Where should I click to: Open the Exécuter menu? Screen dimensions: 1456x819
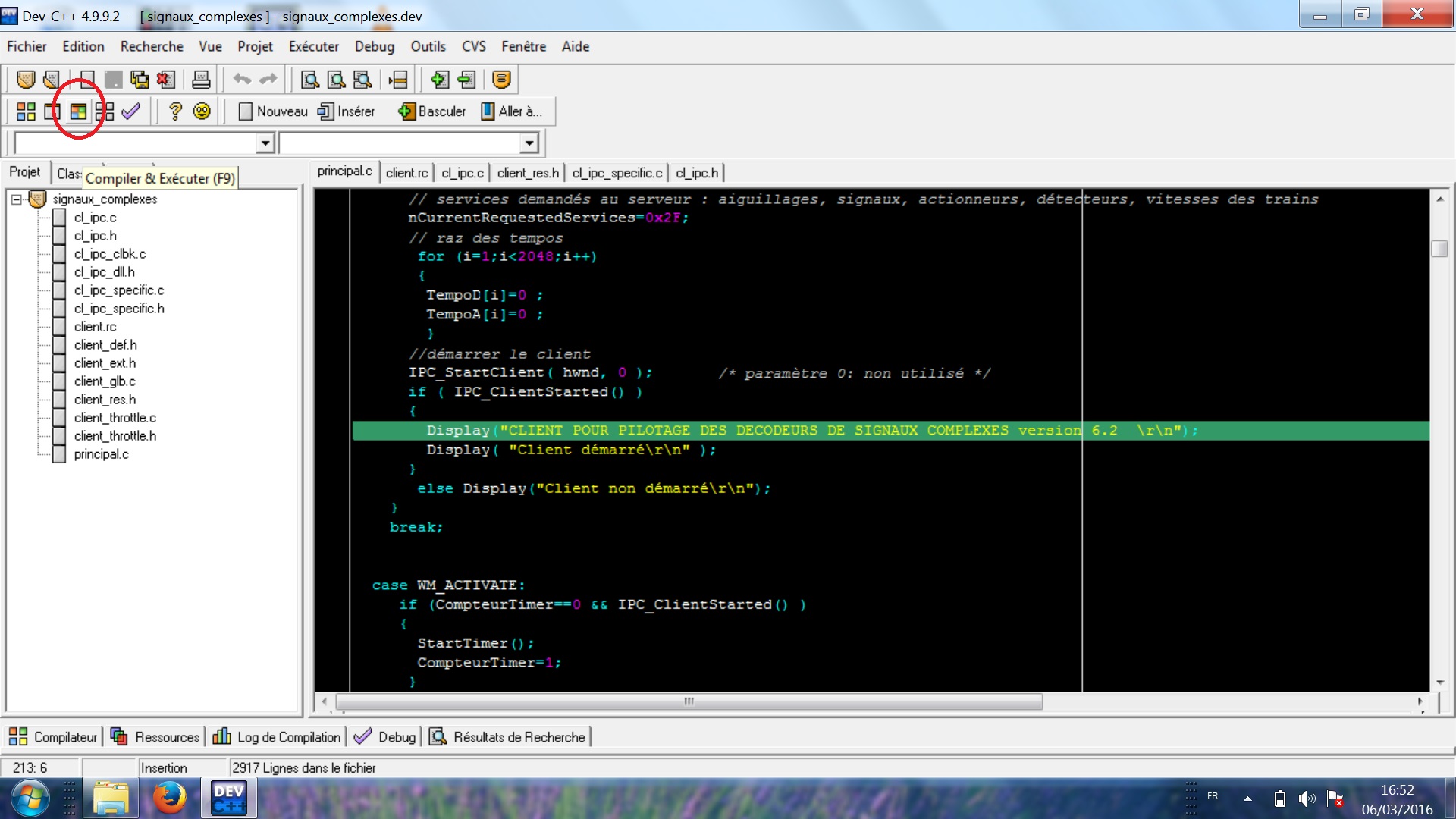point(314,46)
